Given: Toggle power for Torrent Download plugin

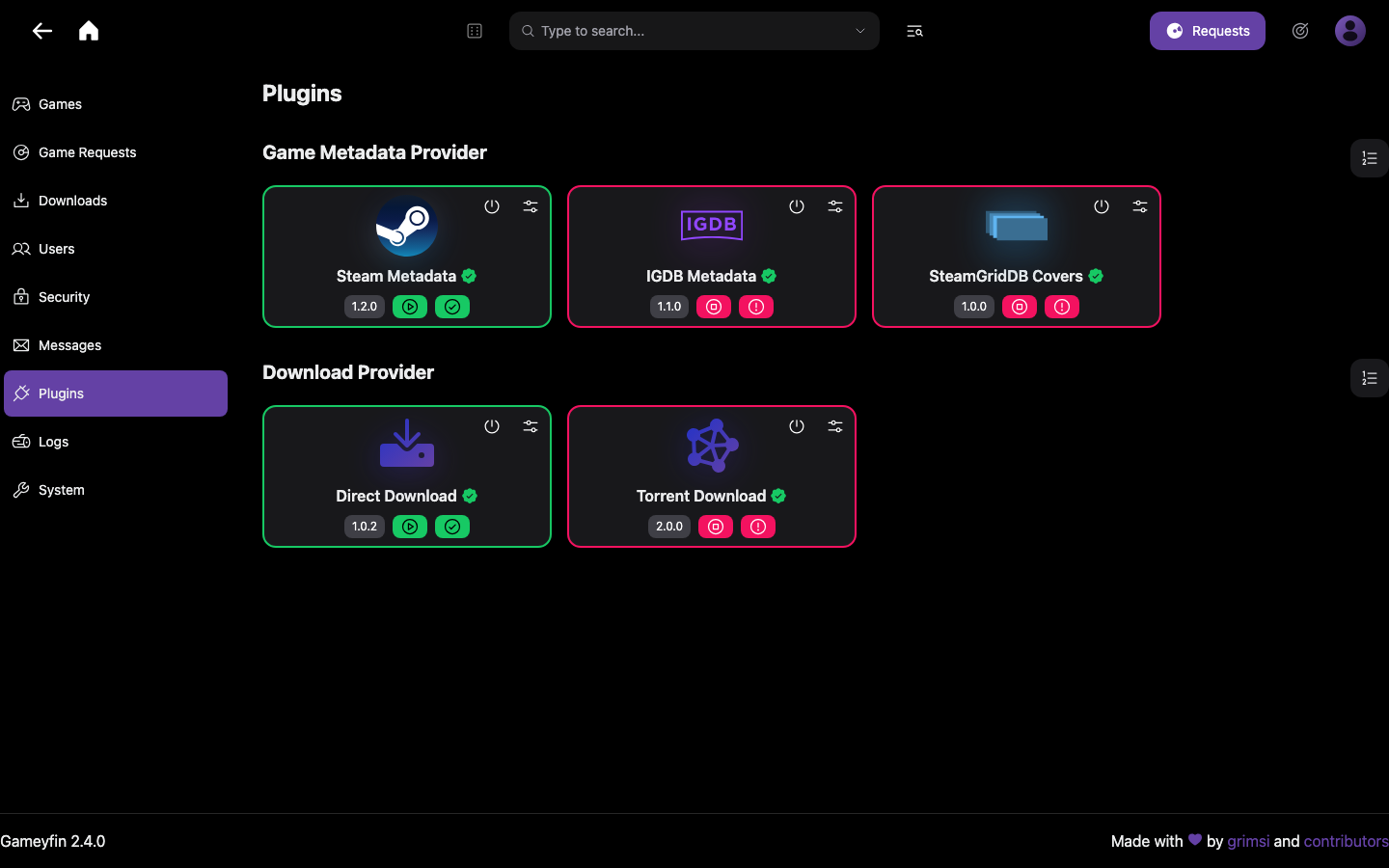Looking at the screenshot, I should coord(797,426).
